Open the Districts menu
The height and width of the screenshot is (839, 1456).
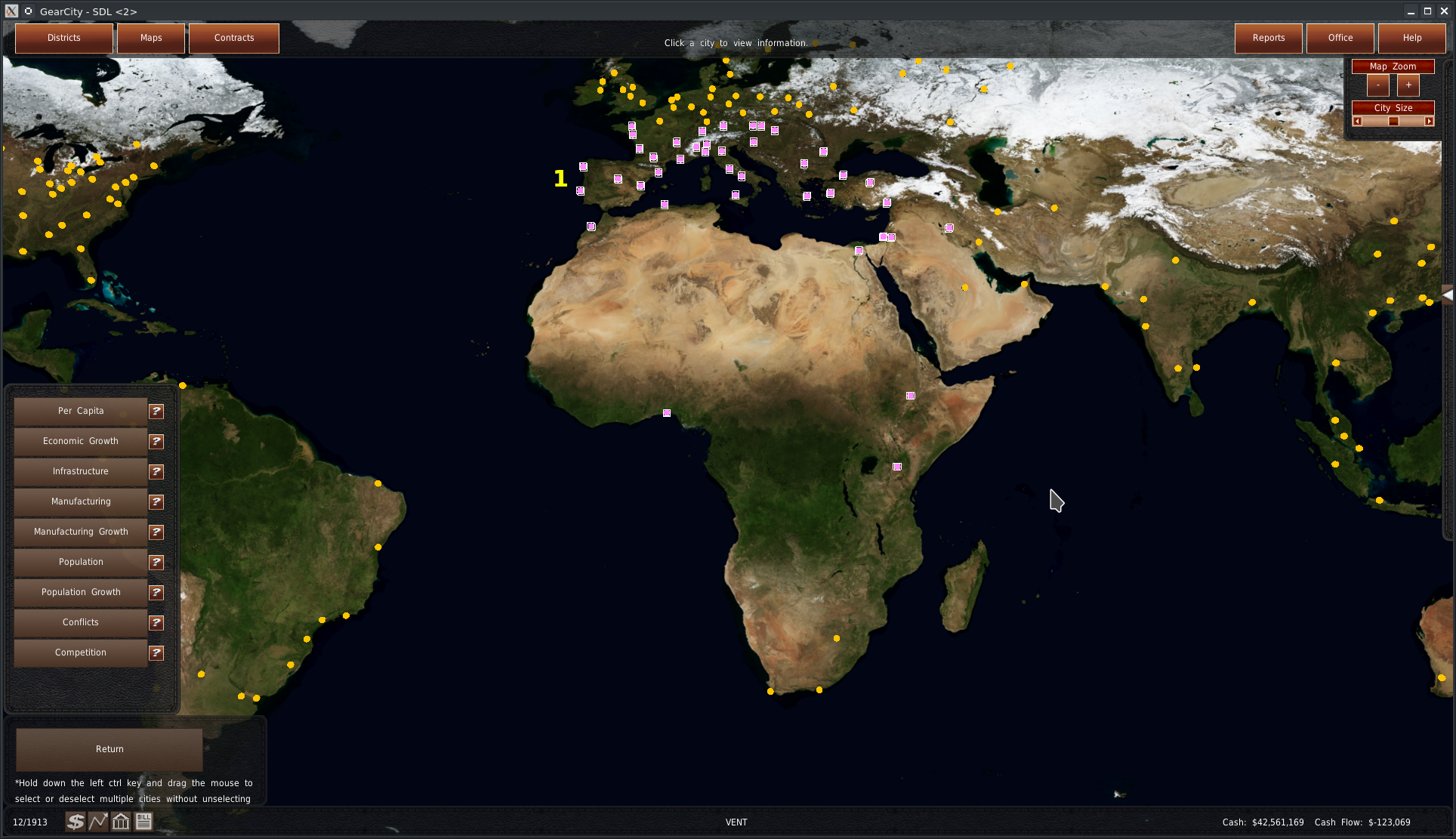click(64, 38)
